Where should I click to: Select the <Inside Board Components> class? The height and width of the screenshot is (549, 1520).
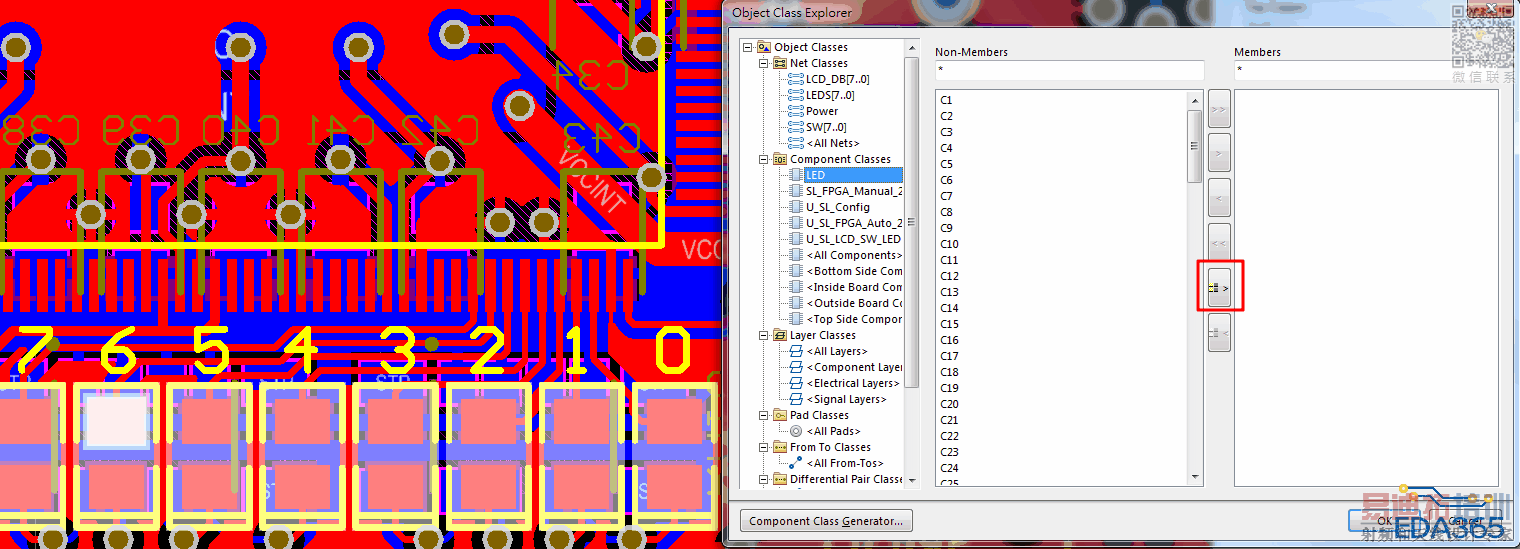[x=854, y=287]
